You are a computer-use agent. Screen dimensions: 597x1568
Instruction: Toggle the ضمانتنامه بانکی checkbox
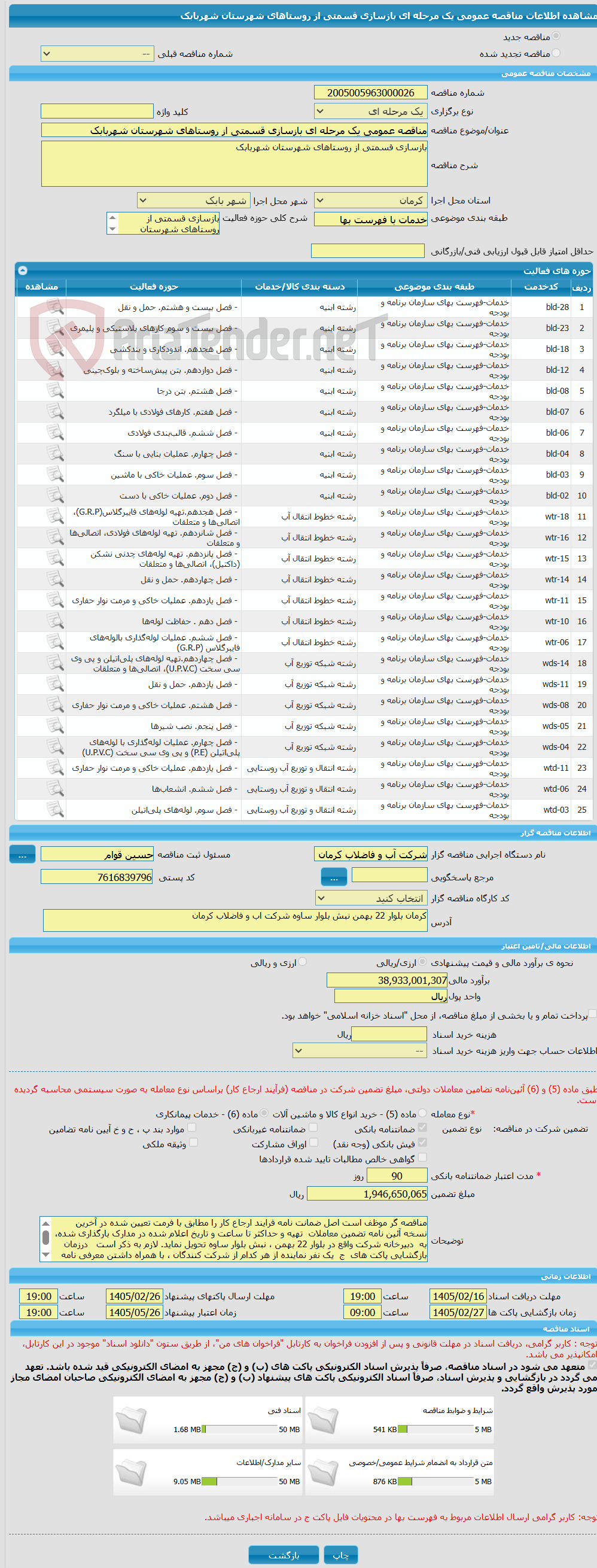(422, 1128)
